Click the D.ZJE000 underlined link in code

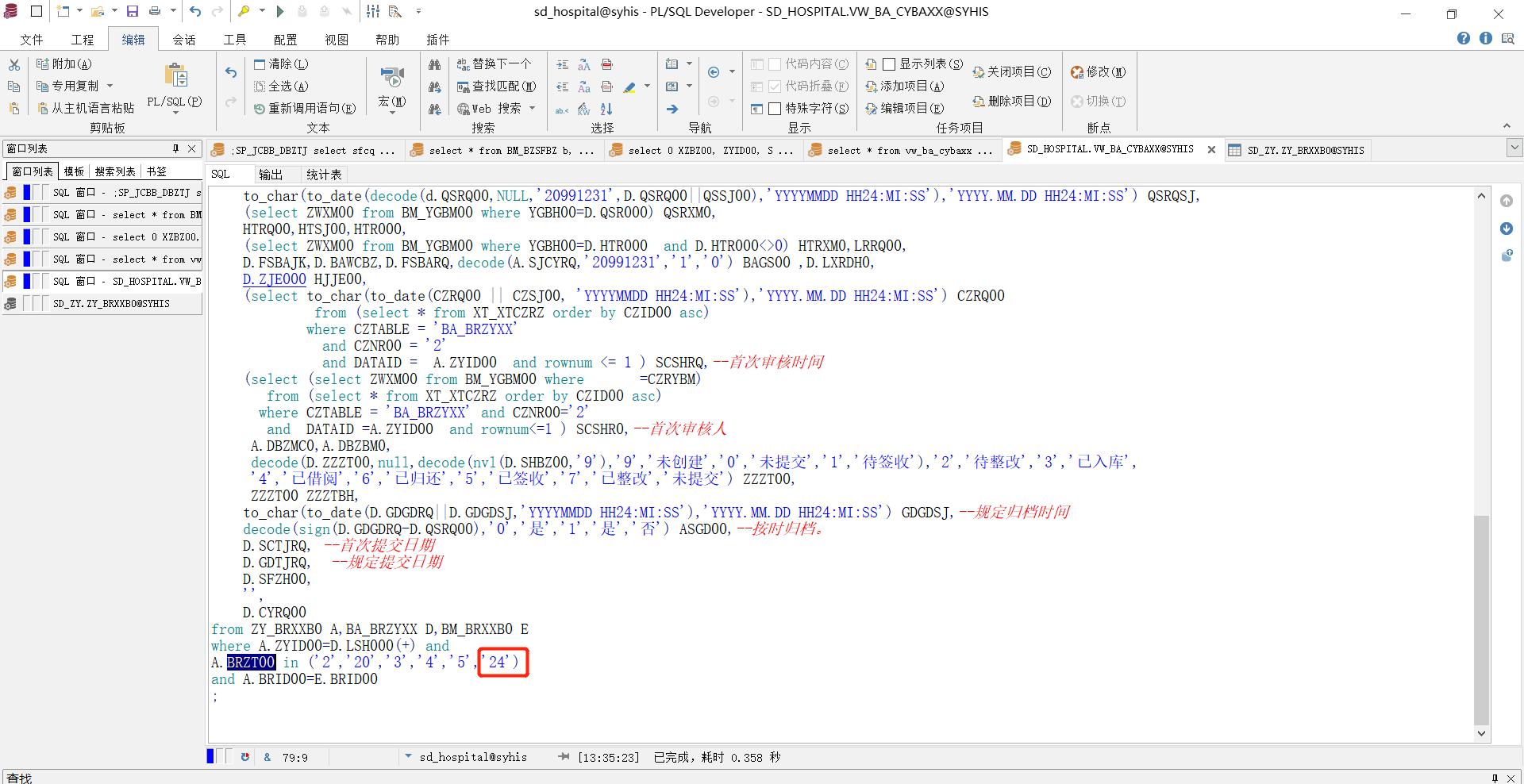coord(274,279)
